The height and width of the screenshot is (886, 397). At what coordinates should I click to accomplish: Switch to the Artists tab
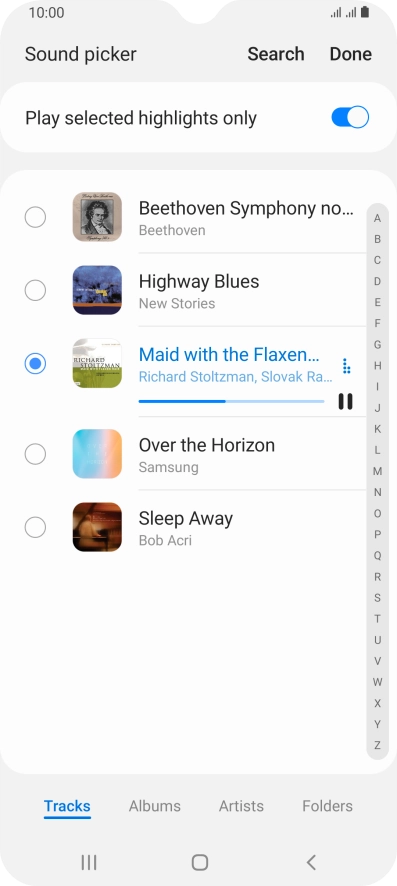click(241, 806)
